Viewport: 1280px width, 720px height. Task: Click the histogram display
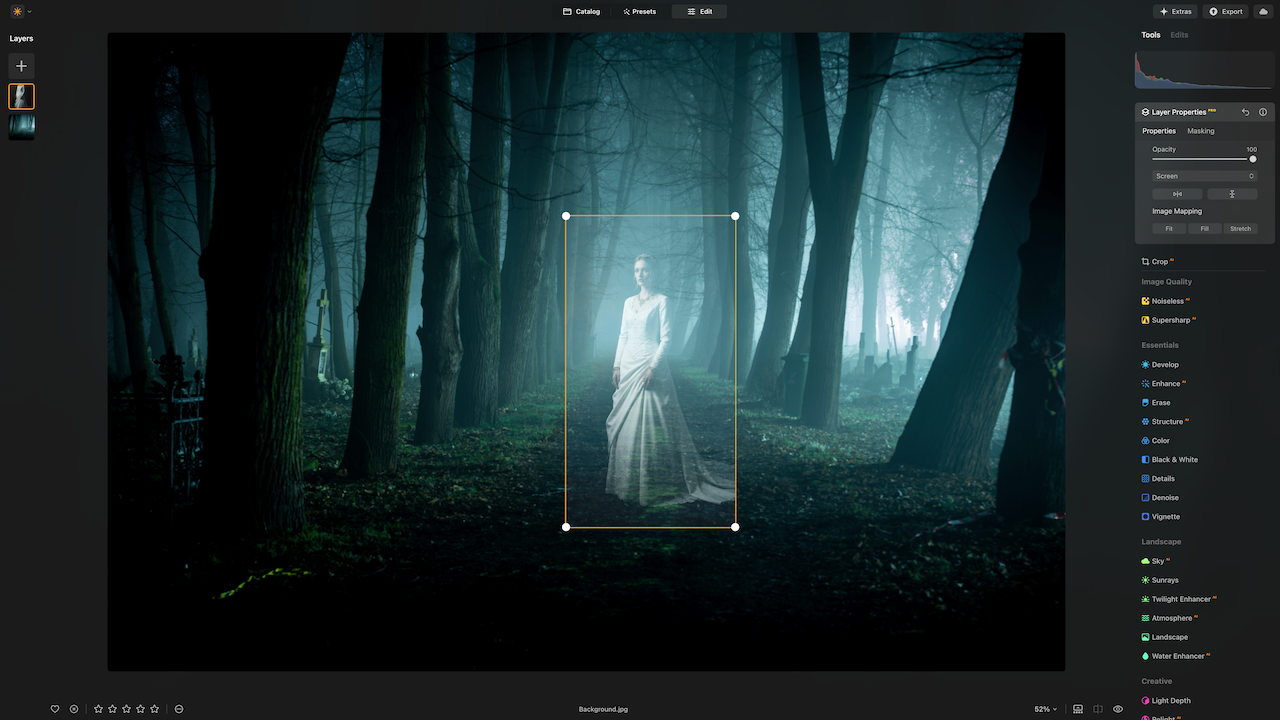pos(1204,70)
